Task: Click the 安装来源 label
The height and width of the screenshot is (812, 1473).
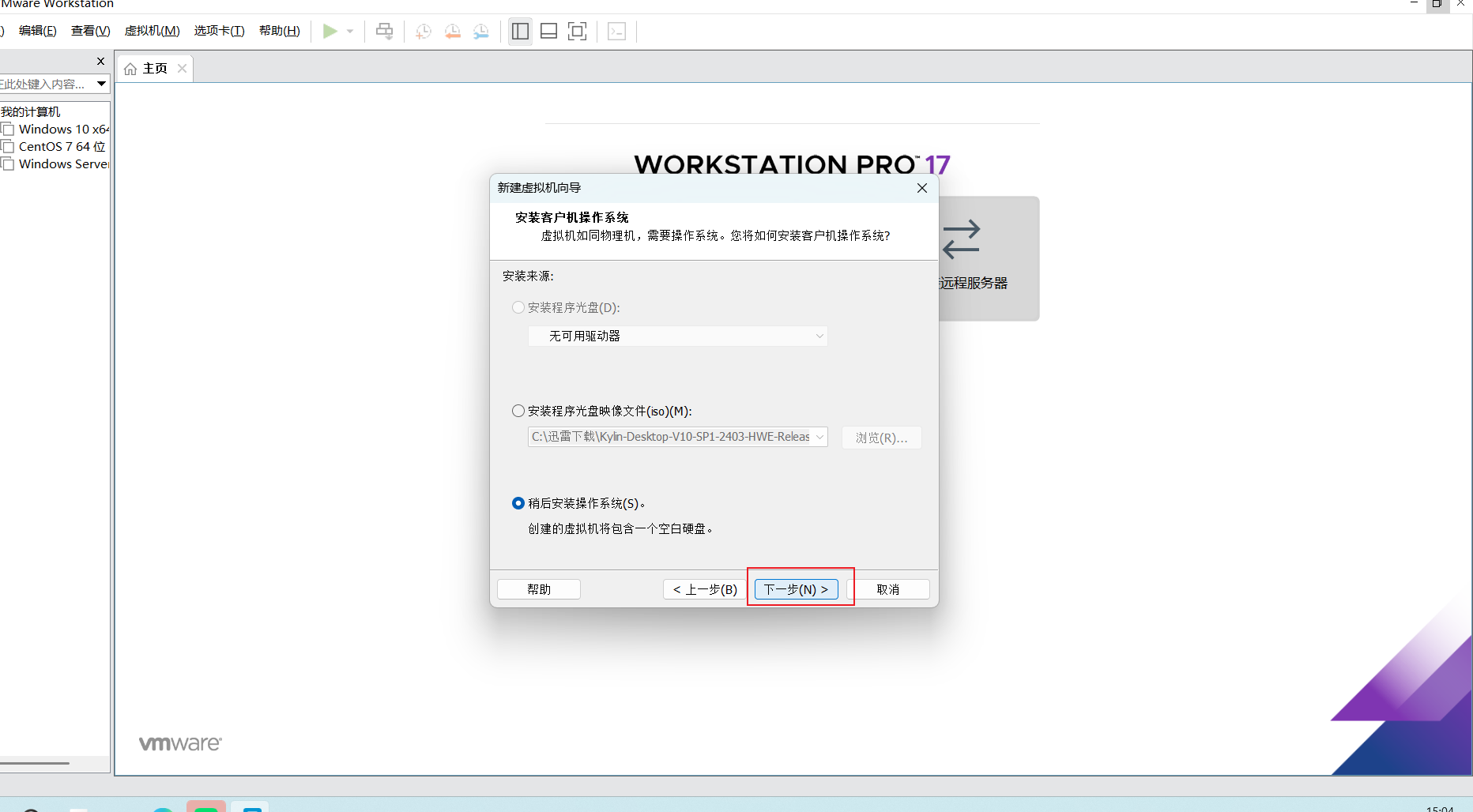Action: (528, 276)
